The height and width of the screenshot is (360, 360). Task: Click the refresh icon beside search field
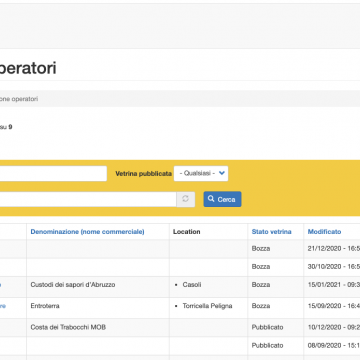(x=186, y=199)
